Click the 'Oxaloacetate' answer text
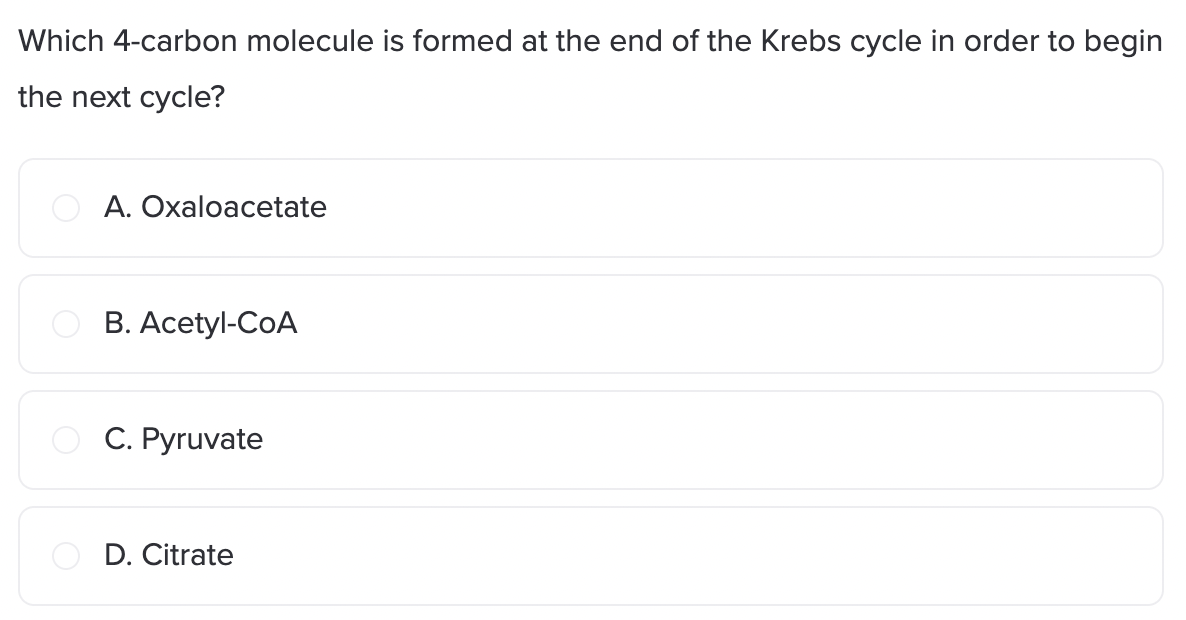Image resolution: width=1186 pixels, height=620 pixels. point(234,206)
